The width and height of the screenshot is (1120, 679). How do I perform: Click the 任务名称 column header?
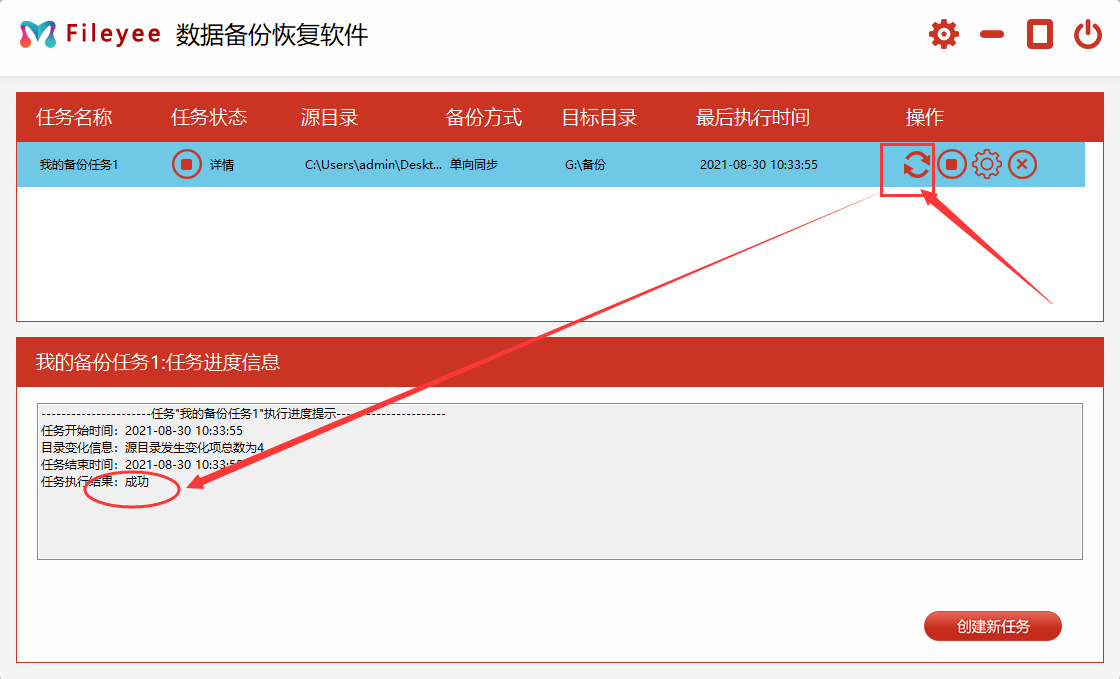(x=74, y=118)
